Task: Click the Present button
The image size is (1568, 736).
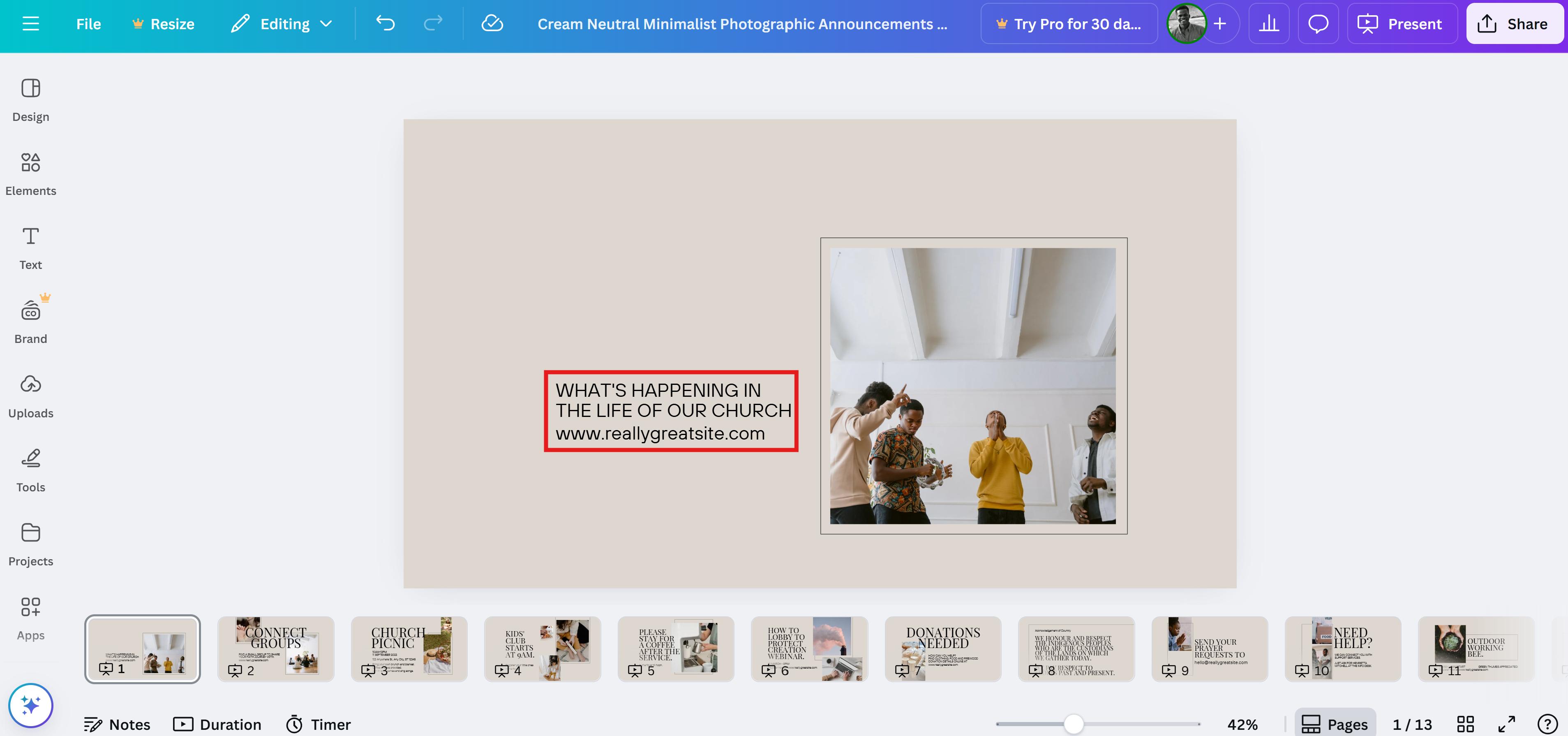Action: tap(1401, 24)
